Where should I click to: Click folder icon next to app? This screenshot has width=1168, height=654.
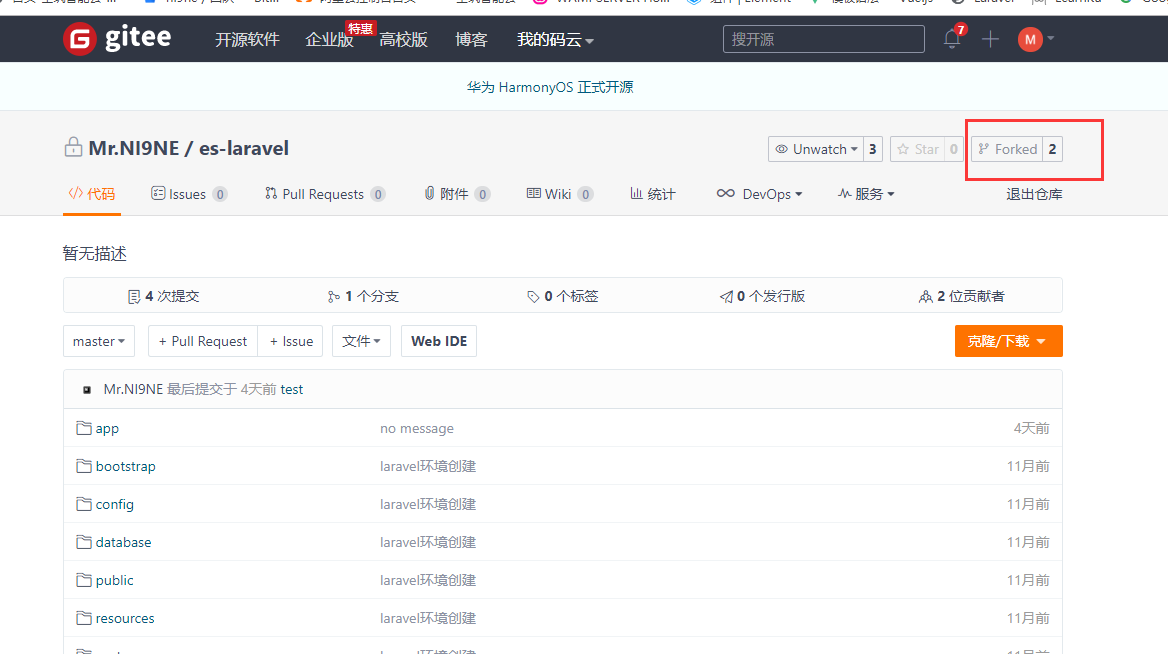point(84,428)
